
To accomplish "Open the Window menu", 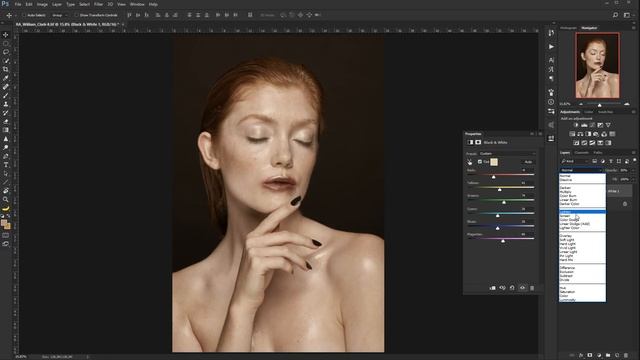I will click(x=137, y=4).
